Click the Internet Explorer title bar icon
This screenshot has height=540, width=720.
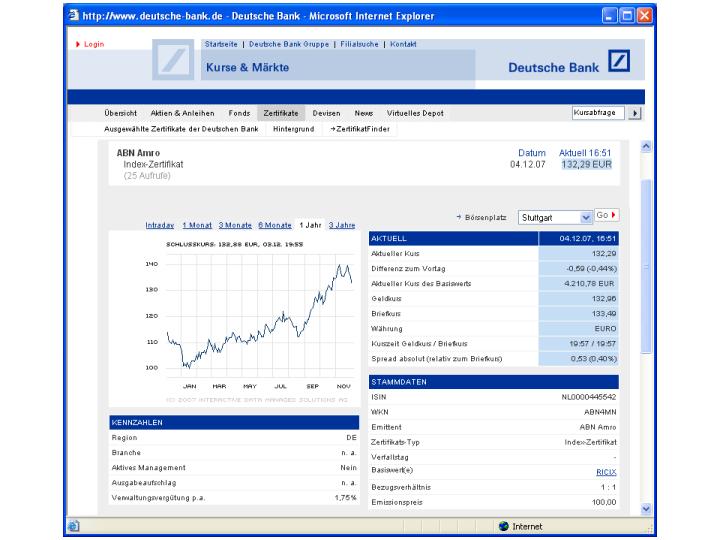(74, 15)
